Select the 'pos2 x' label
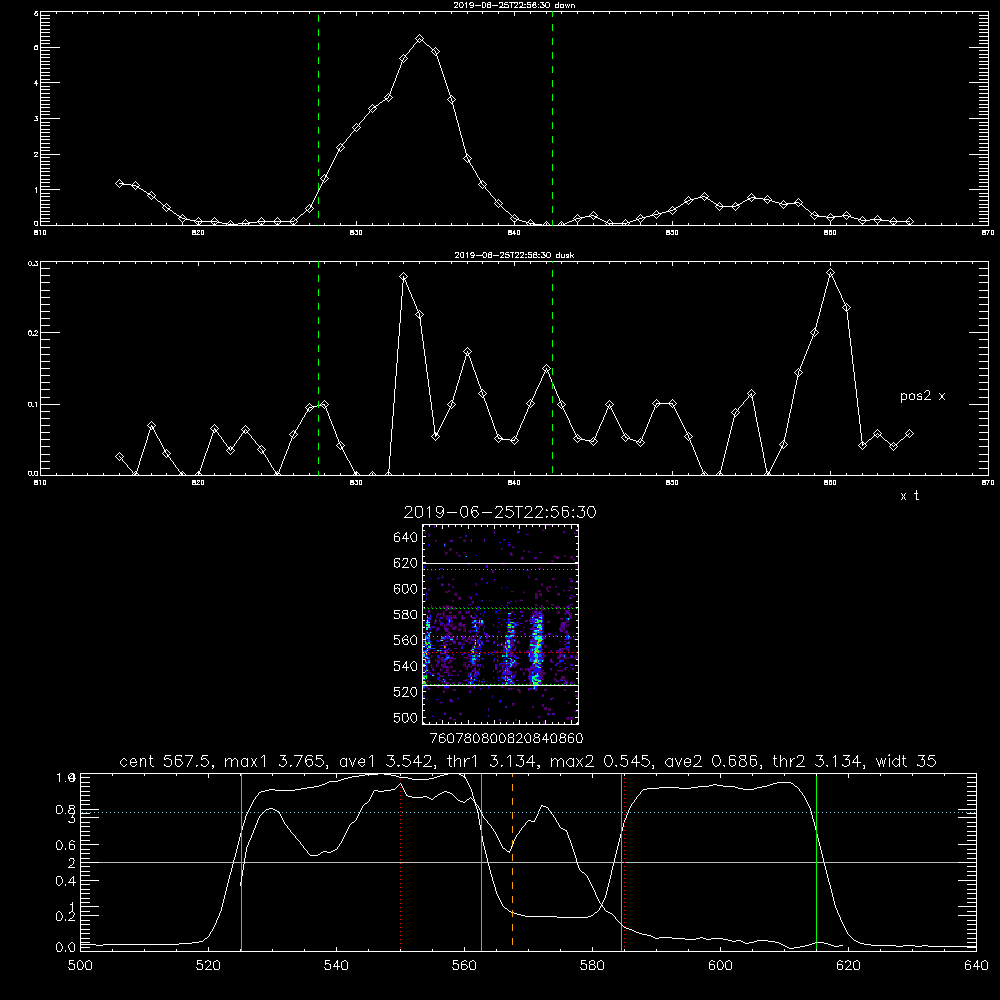The width and height of the screenshot is (1000, 1000). [922, 396]
